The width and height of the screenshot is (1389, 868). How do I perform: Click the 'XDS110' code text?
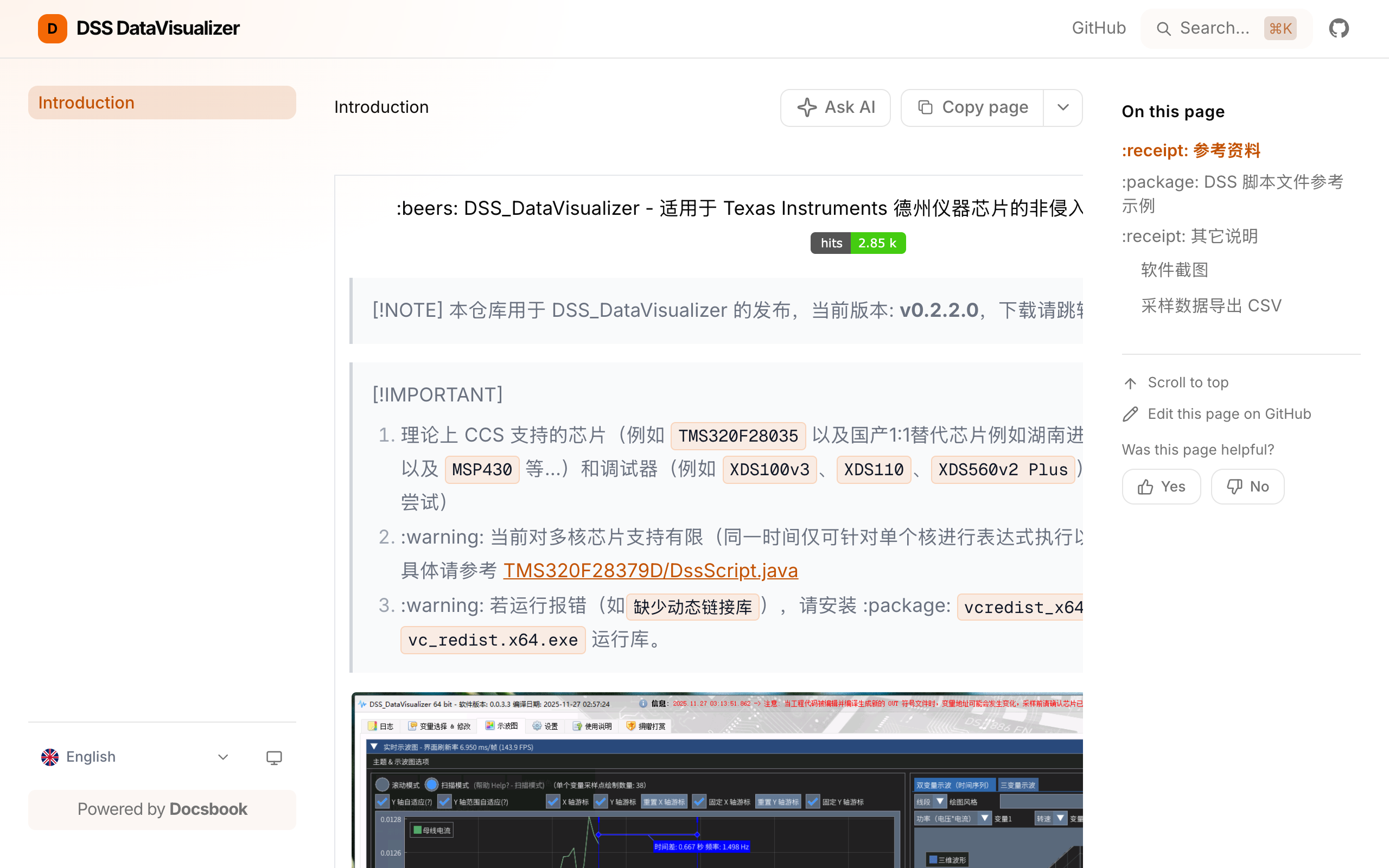coord(873,470)
